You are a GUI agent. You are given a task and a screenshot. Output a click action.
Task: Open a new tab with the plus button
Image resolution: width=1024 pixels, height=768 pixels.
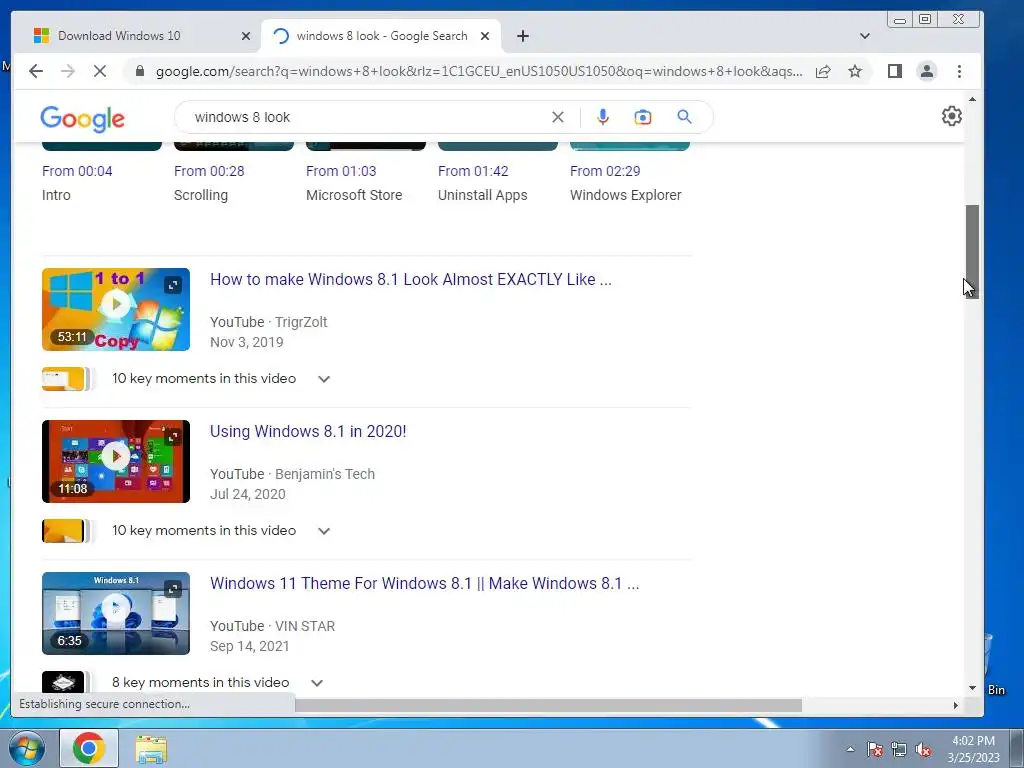pos(522,36)
